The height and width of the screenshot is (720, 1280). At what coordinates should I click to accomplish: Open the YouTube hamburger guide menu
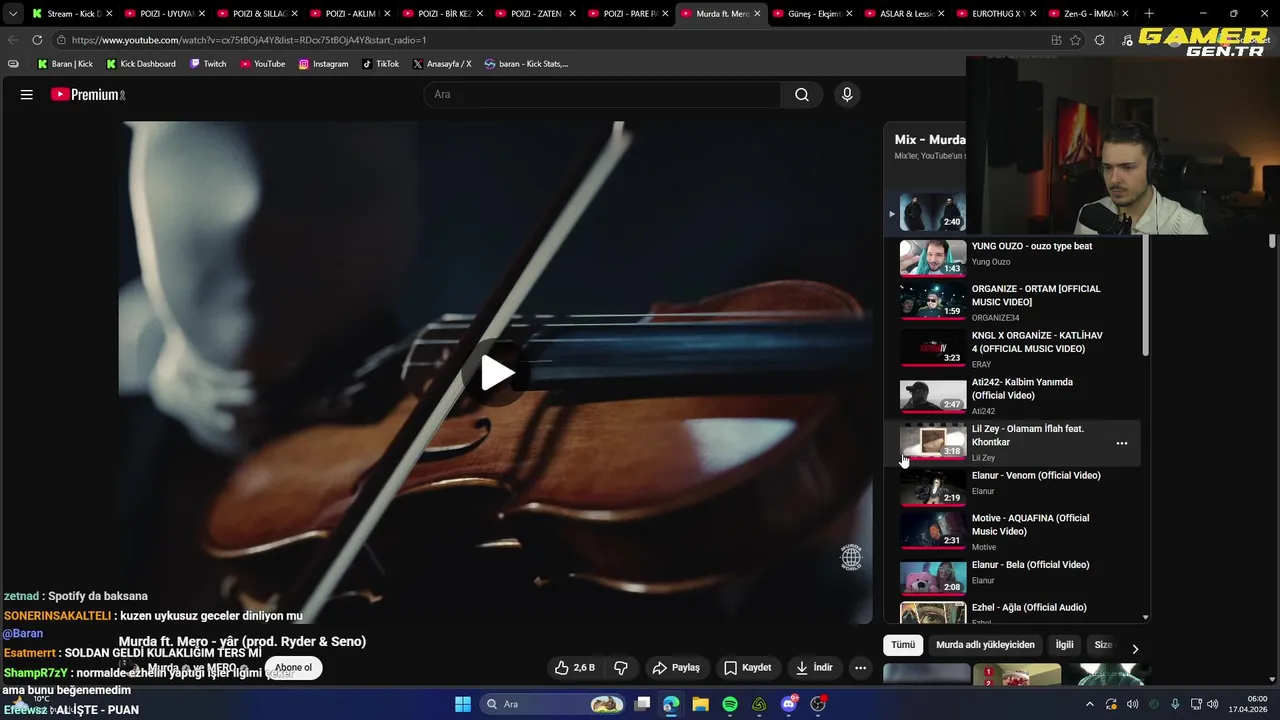[27, 95]
